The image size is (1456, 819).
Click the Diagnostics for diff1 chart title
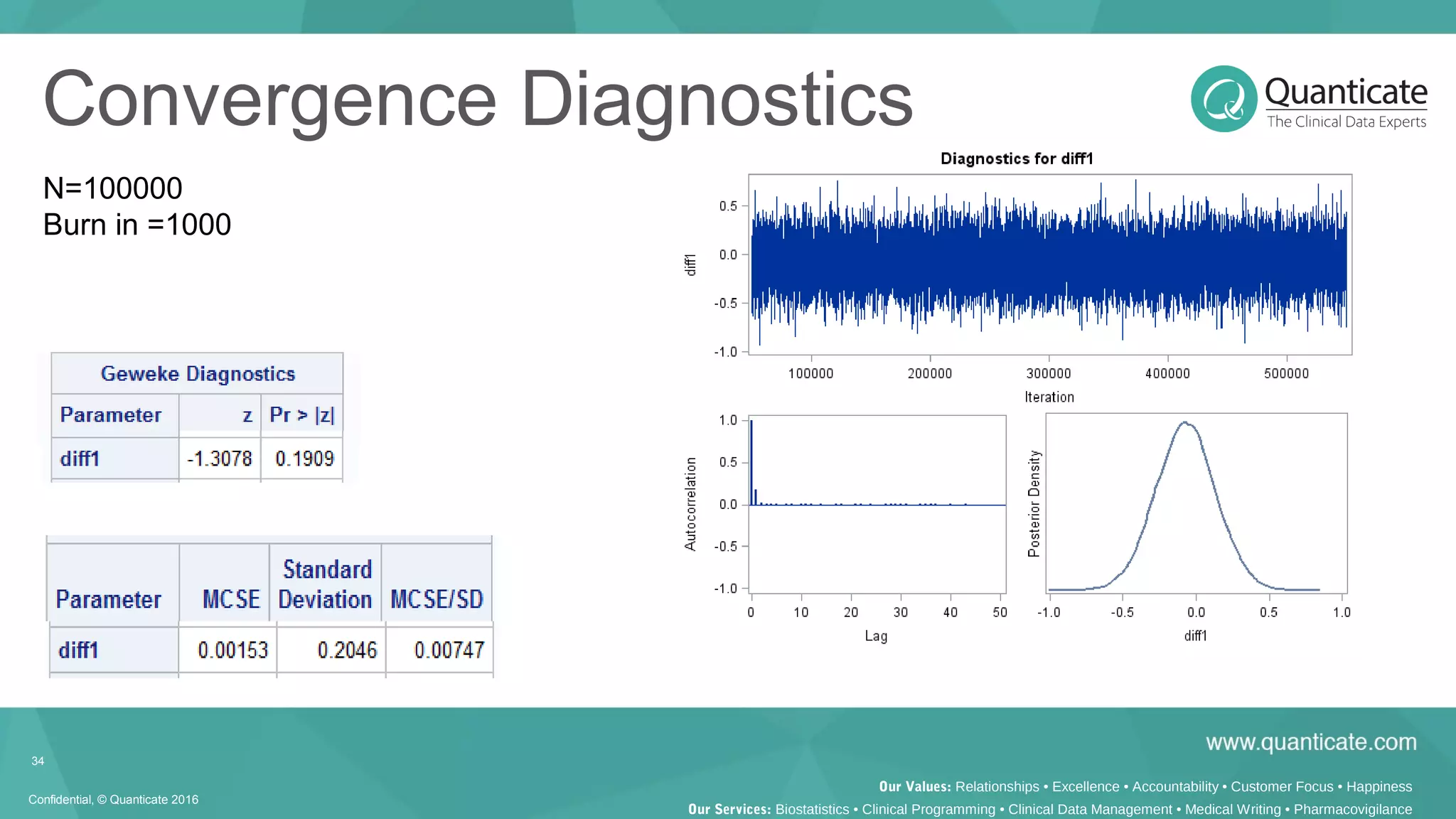(1017, 159)
